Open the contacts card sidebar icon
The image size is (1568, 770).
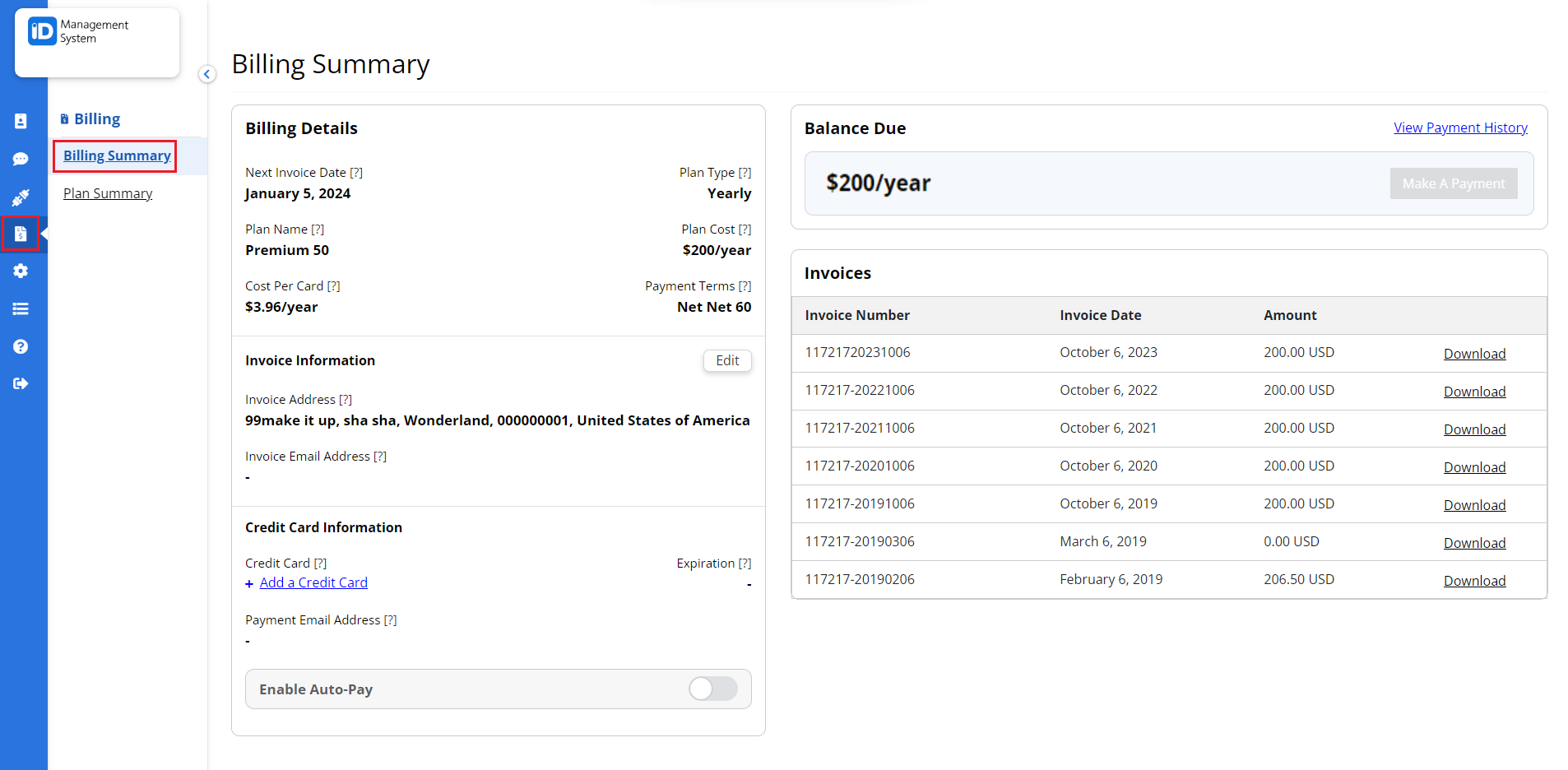[21, 121]
